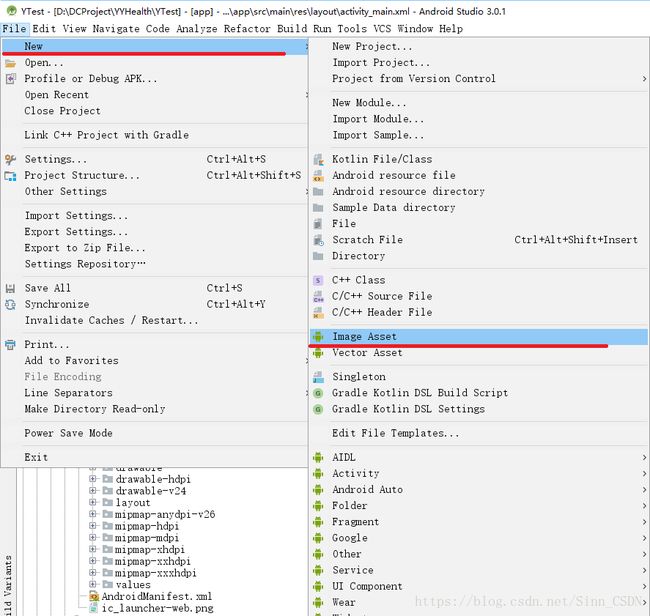Image resolution: width=650 pixels, height=616 pixels.
Task: Click the Singleton template icon
Action: click(x=318, y=377)
